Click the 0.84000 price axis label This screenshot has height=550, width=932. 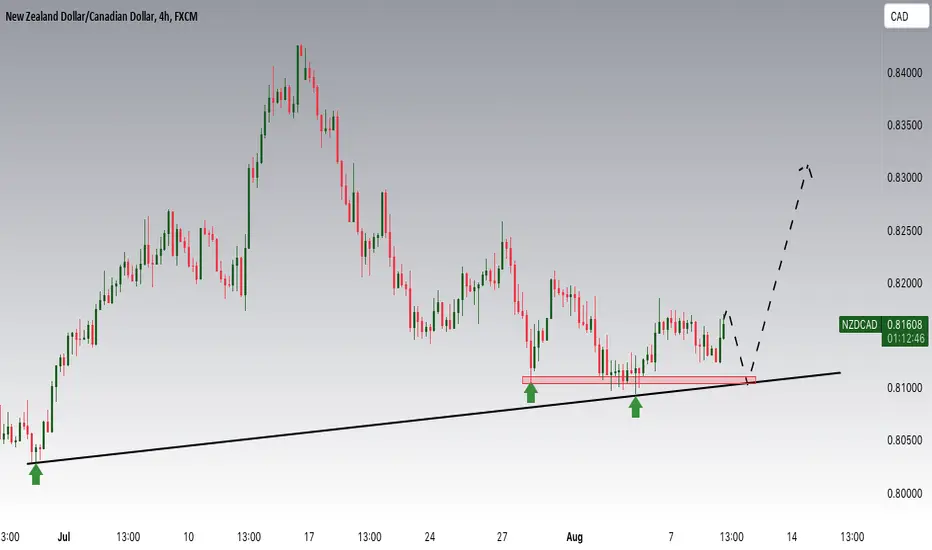(905, 73)
